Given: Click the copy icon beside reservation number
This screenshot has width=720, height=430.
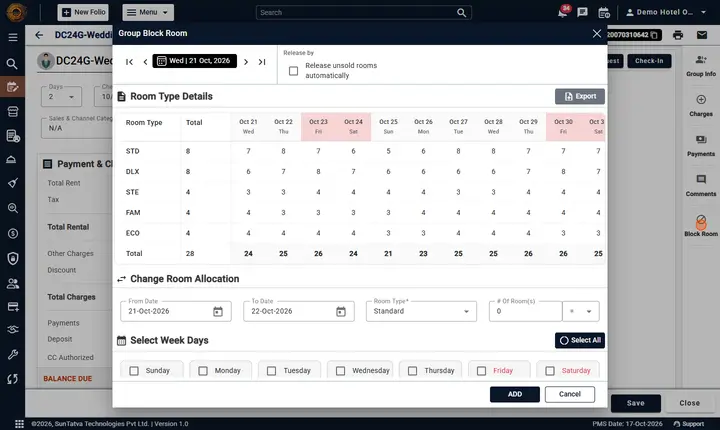Looking at the screenshot, I should (654, 35).
